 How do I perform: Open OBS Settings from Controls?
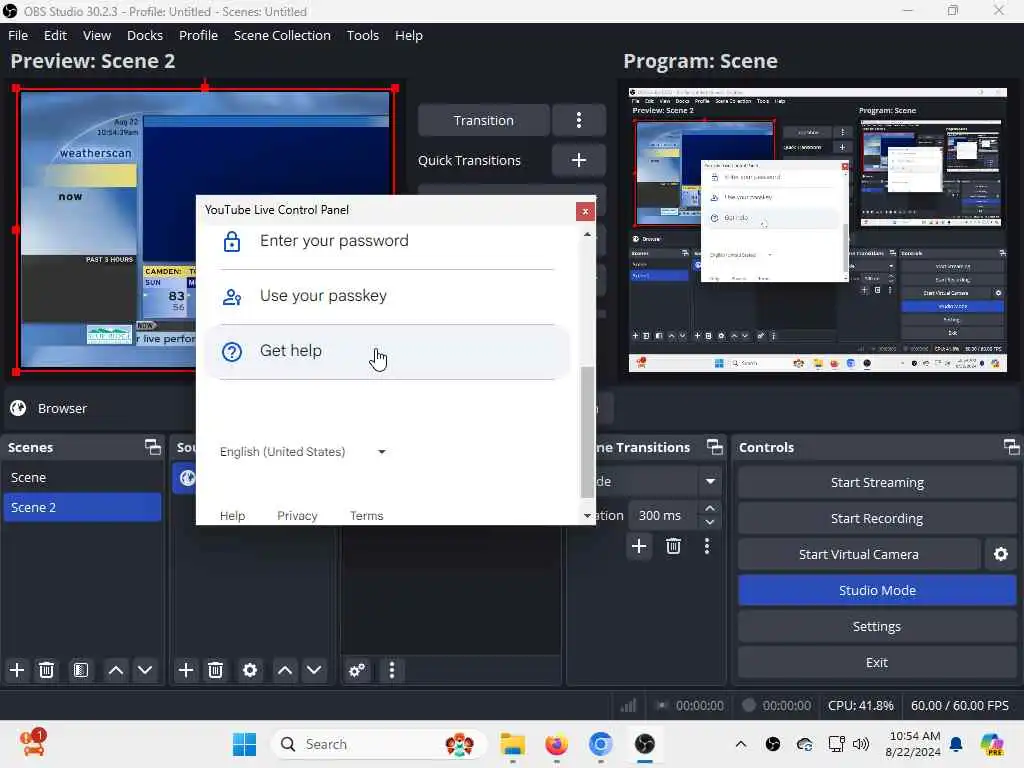[877, 626]
